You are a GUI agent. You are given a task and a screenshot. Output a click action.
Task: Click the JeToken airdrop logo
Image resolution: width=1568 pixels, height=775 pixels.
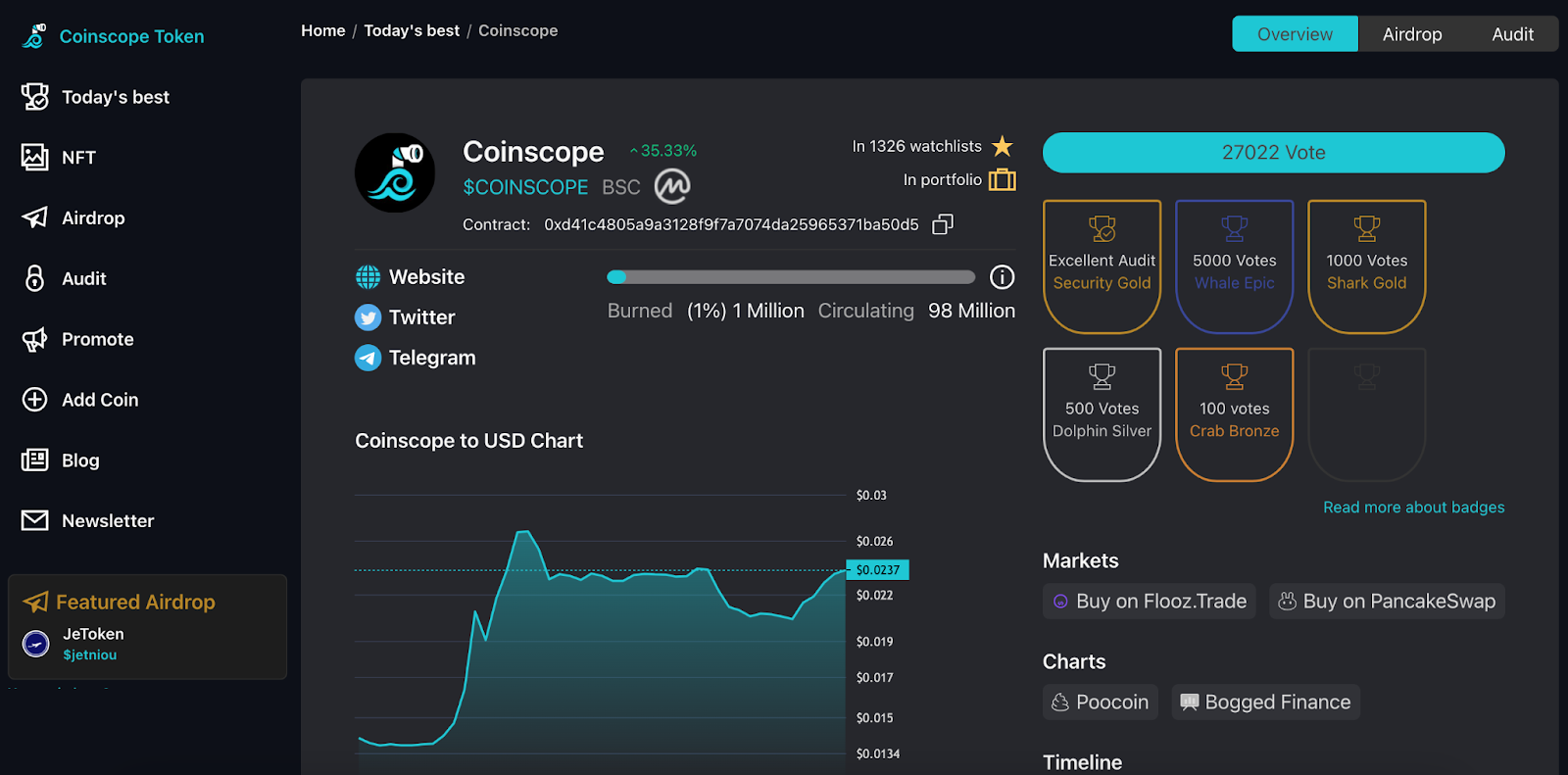pos(36,644)
